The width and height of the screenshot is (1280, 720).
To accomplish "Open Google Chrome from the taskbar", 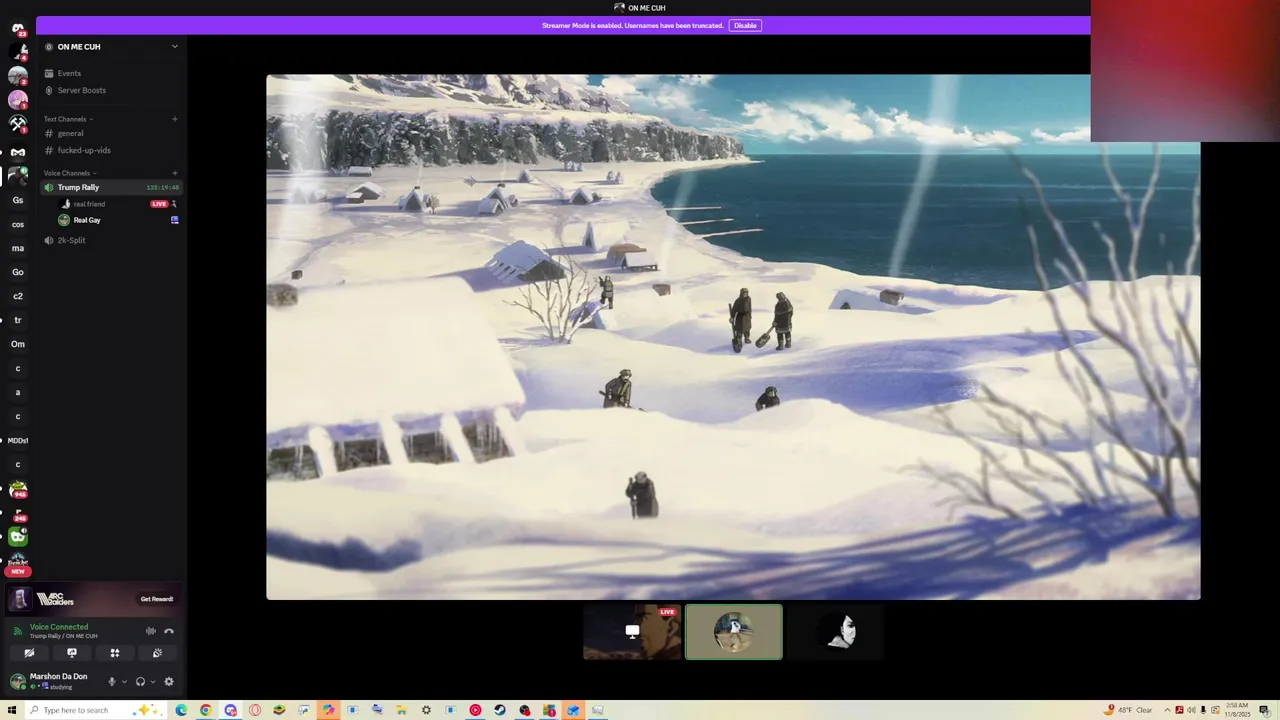I will tap(206, 710).
